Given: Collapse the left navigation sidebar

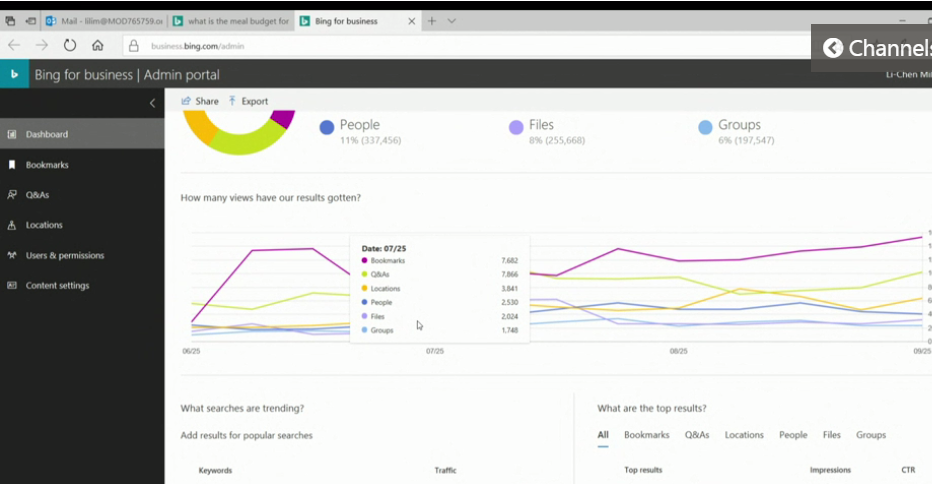Looking at the screenshot, I should click(152, 103).
